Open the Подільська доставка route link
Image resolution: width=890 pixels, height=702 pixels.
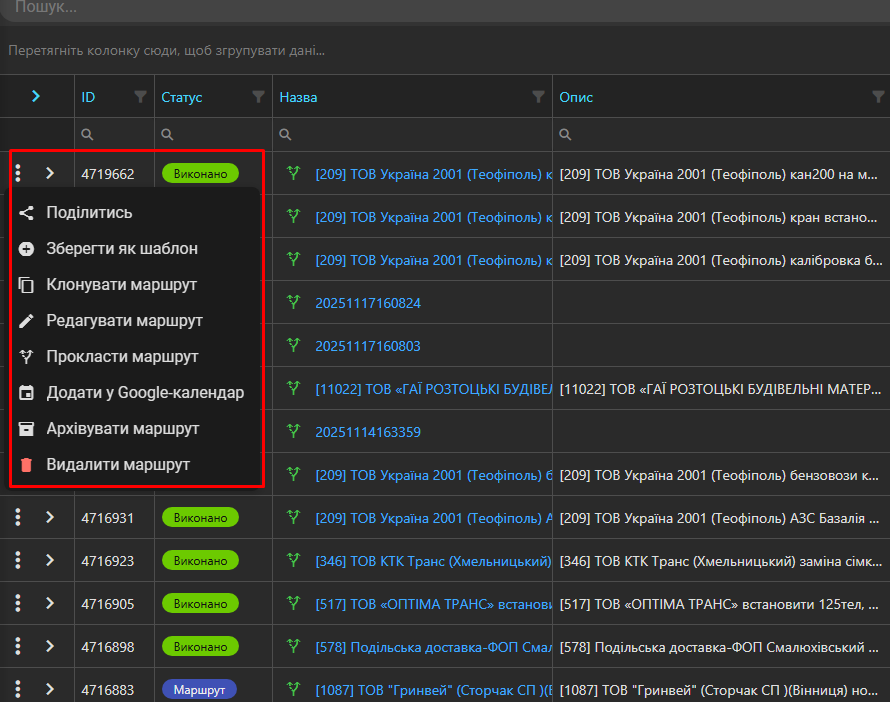click(x=434, y=647)
